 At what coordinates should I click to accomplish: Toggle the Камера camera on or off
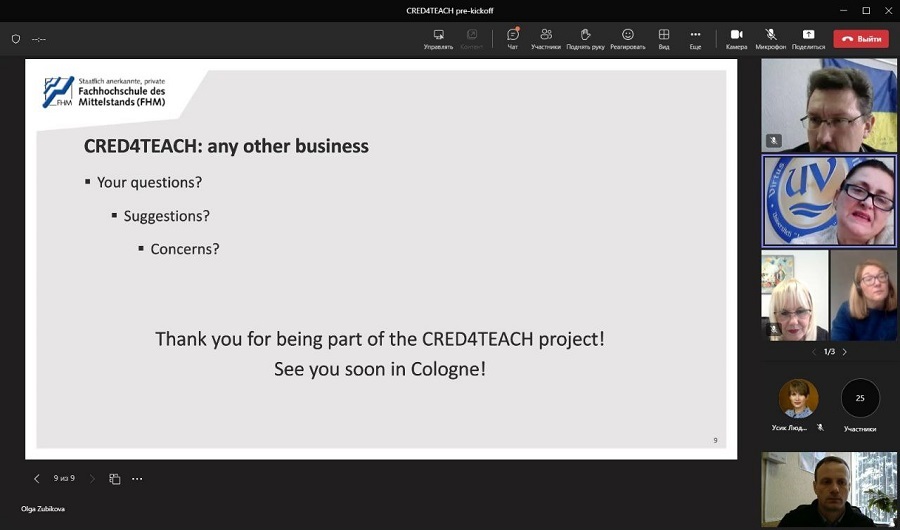pyautogui.click(x=736, y=38)
